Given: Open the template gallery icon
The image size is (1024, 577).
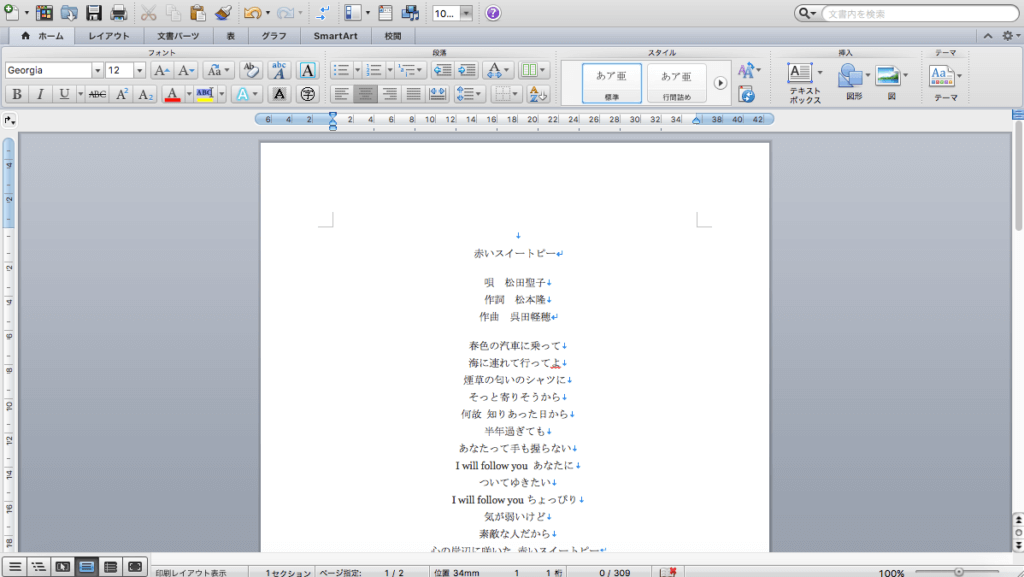Looking at the screenshot, I should coord(44,12).
